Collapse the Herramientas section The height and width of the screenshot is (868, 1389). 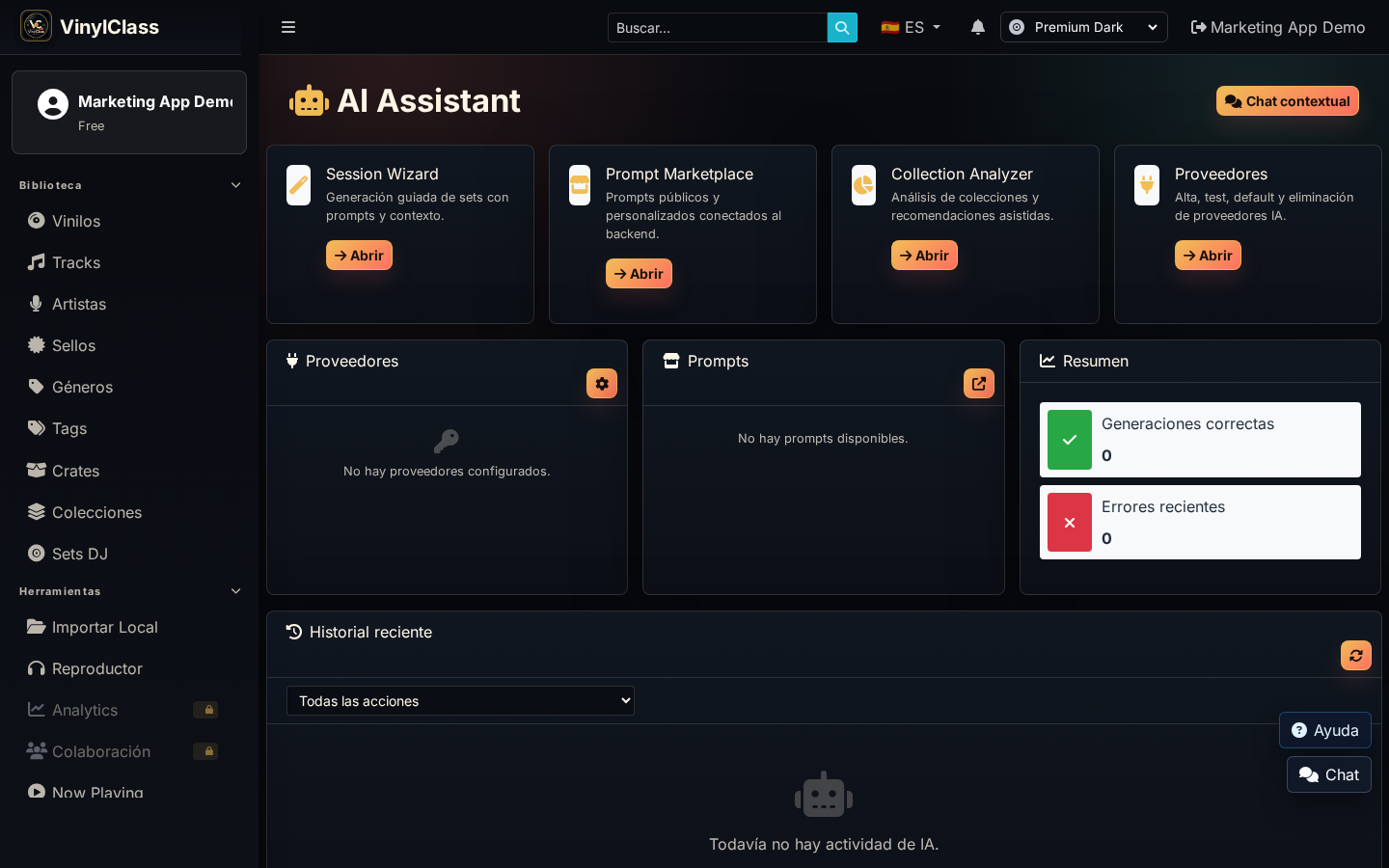pos(129,591)
